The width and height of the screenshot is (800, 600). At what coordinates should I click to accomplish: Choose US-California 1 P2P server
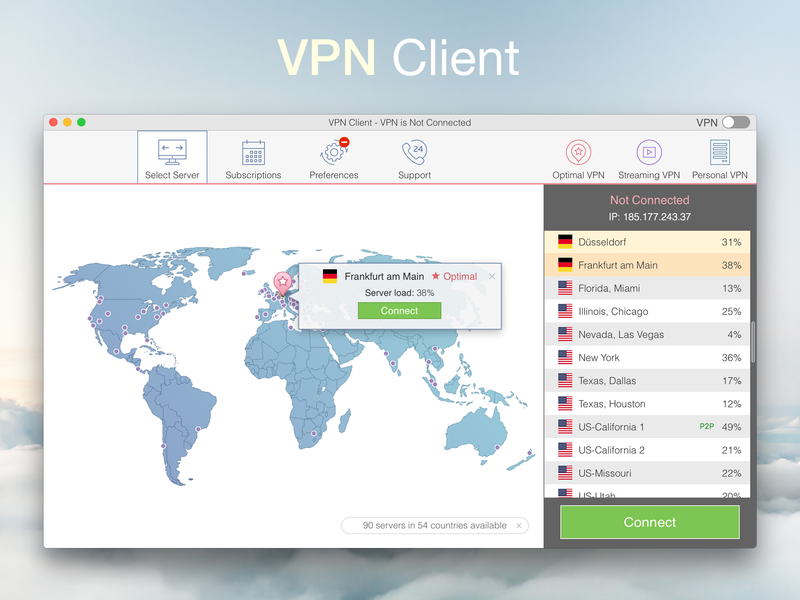pyautogui.click(x=647, y=427)
